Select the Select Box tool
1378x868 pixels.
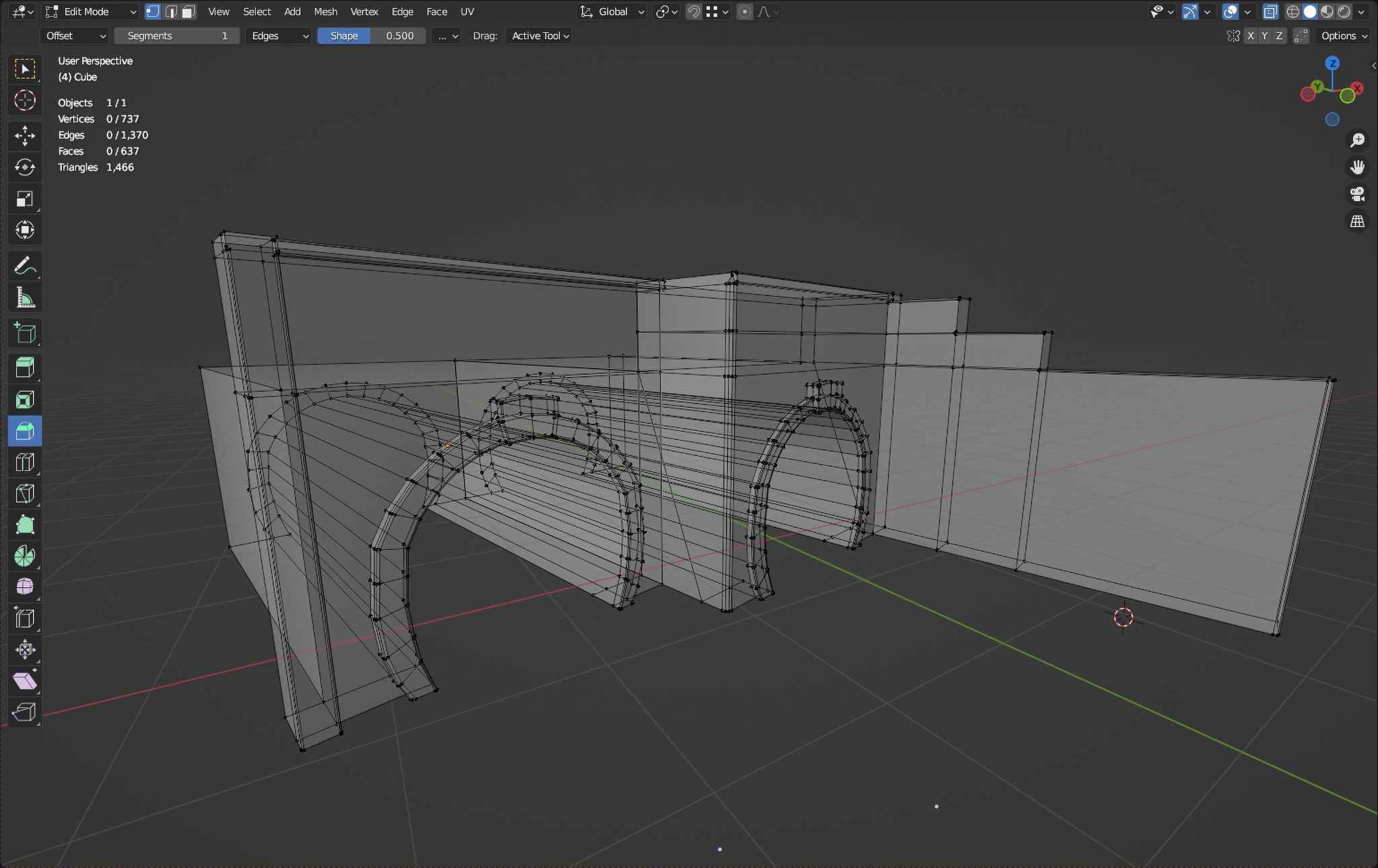tap(25, 69)
